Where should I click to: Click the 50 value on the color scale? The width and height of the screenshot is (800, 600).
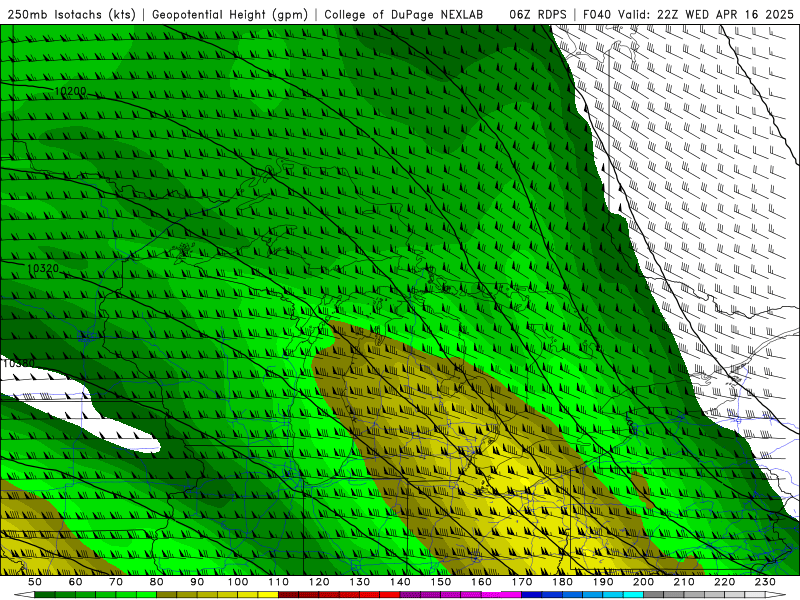click(x=35, y=582)
